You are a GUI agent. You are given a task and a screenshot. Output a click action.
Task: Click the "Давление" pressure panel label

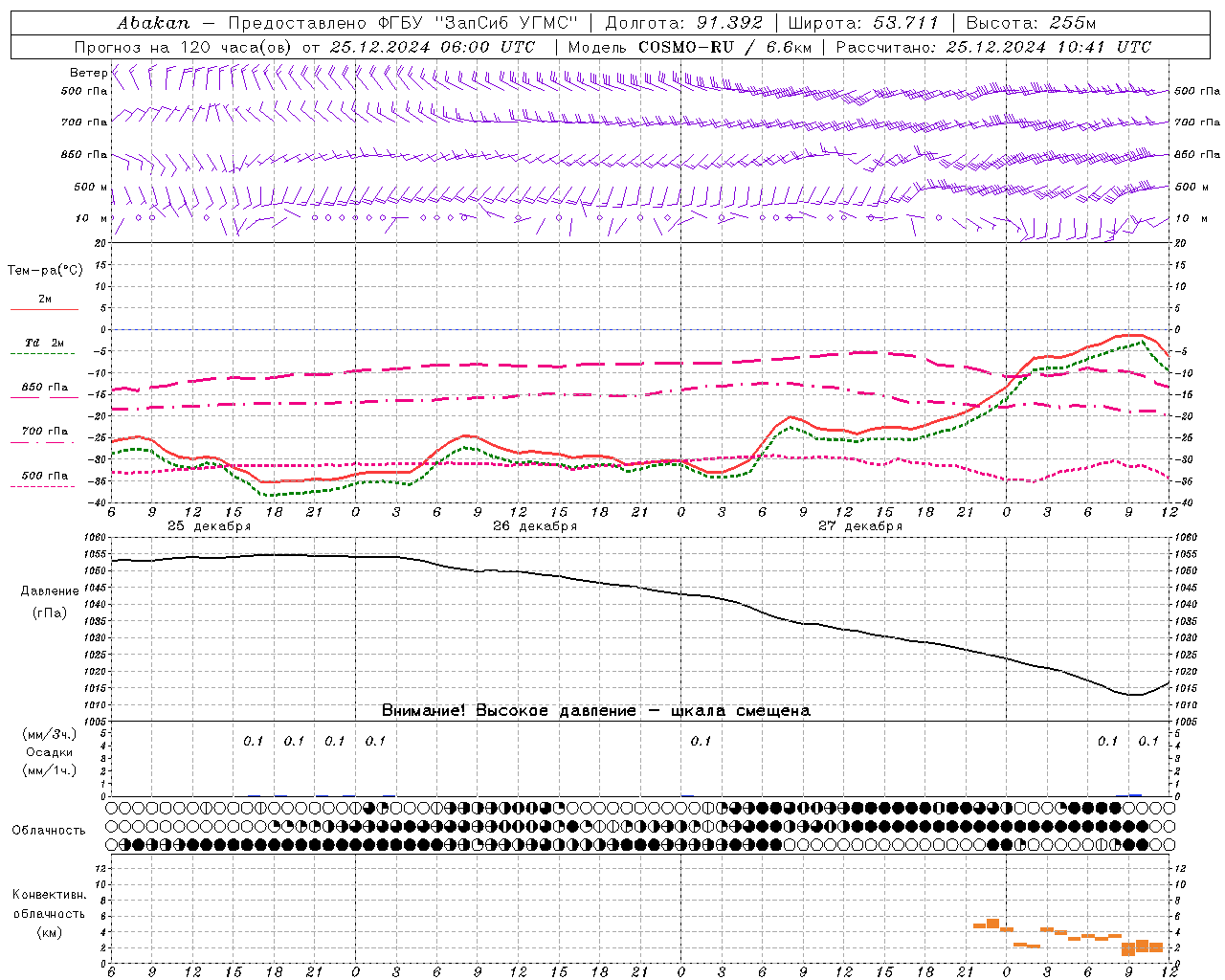50,591
